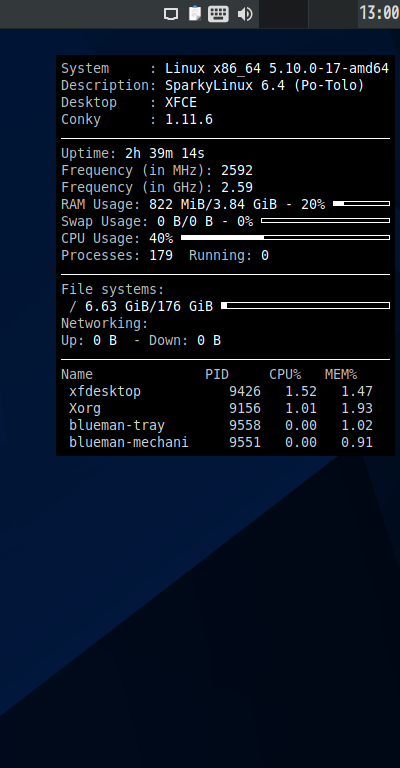
Task: Click the Uptime value '2h 39m 14s'
Action: click(165, 153)
